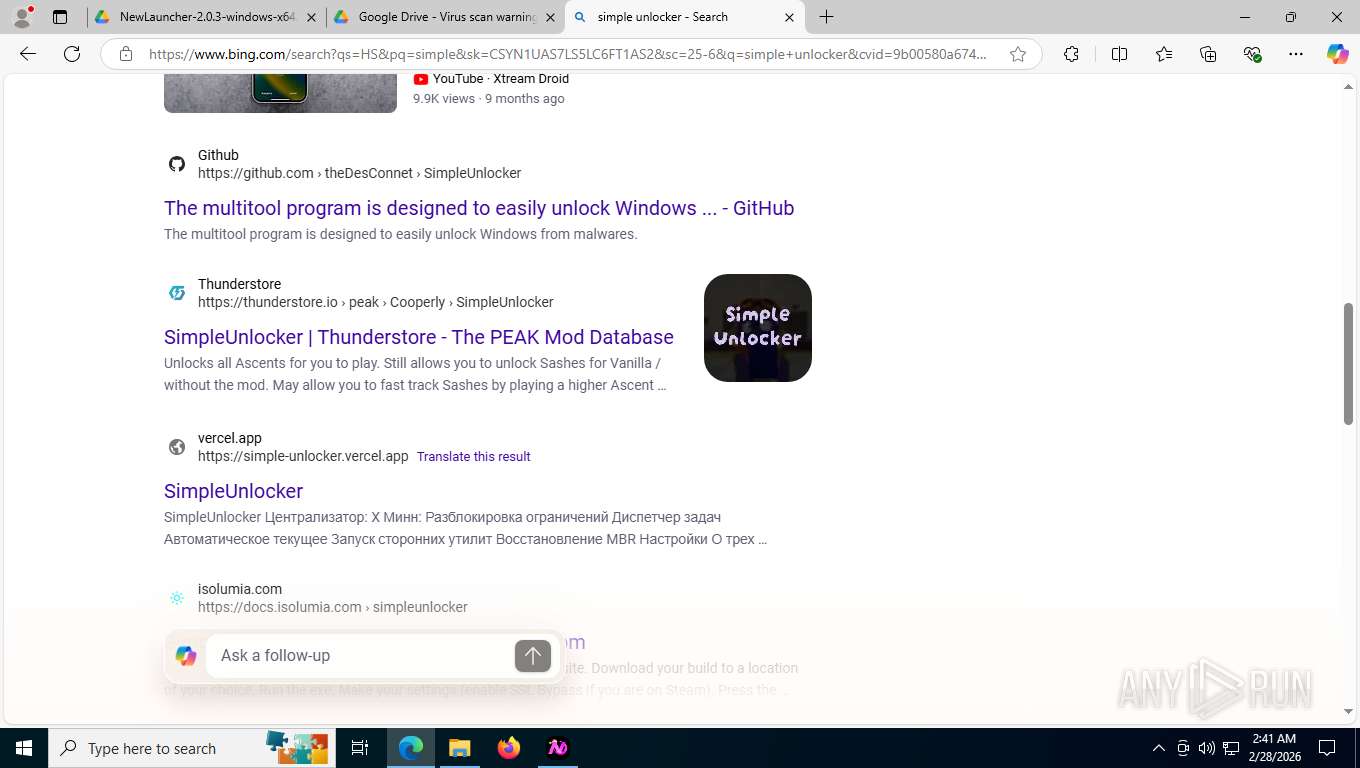Screen dimensions: 1360x768
Task: Launch Firefox from taskbar
Action: tap(509, 748)
